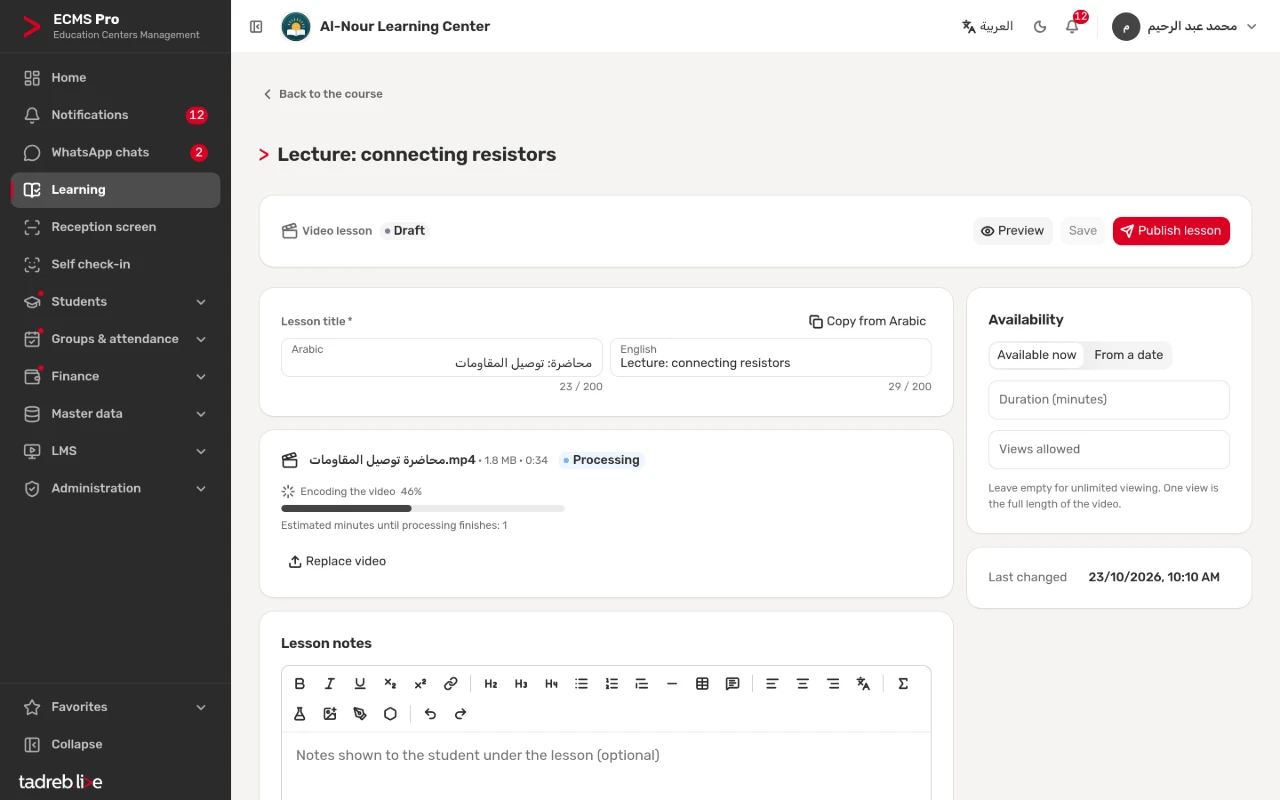Select the Available now option
1280x800 pixels.
point(1037,355)
